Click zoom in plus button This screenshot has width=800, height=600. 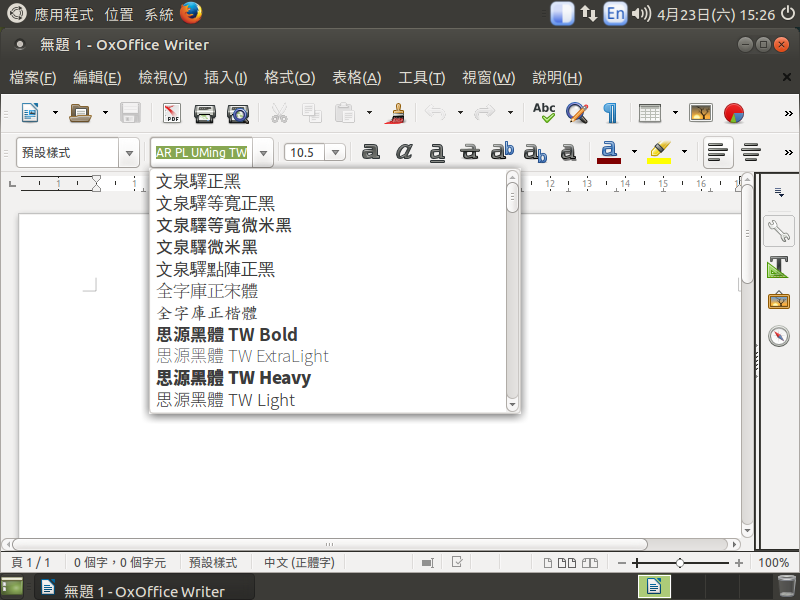[739, 563]
